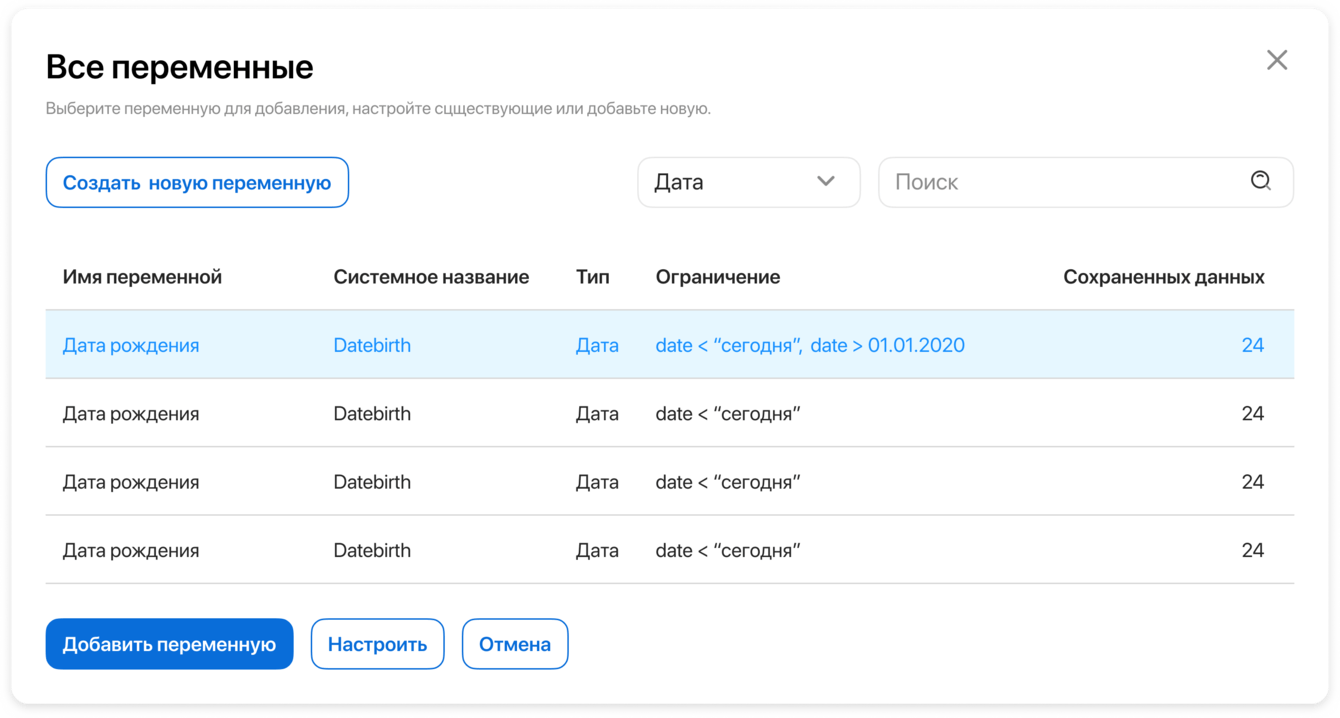
Task: Click saved data count 24 in highlighted row
Action: [x=1252, y=345]
